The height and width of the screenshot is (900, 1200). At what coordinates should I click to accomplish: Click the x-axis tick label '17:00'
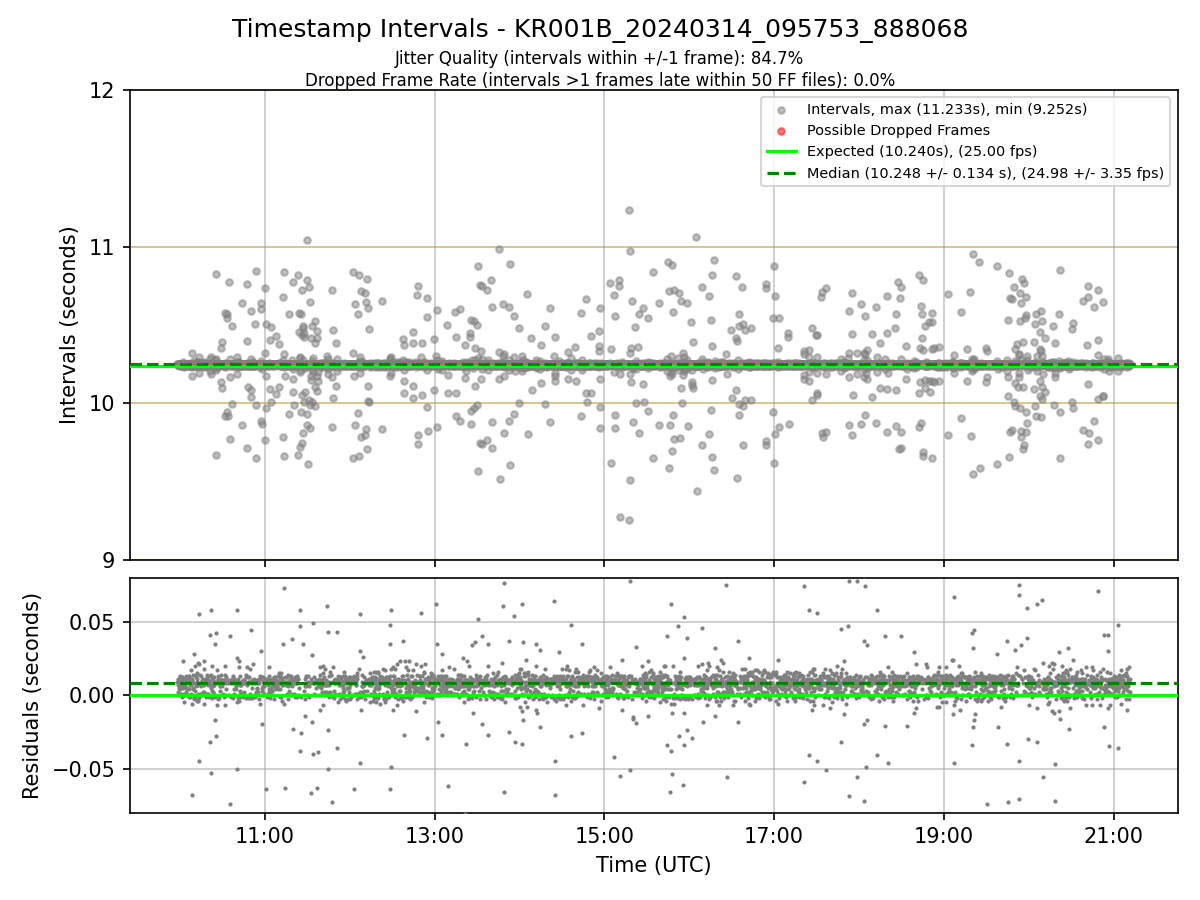pos(774,837)
